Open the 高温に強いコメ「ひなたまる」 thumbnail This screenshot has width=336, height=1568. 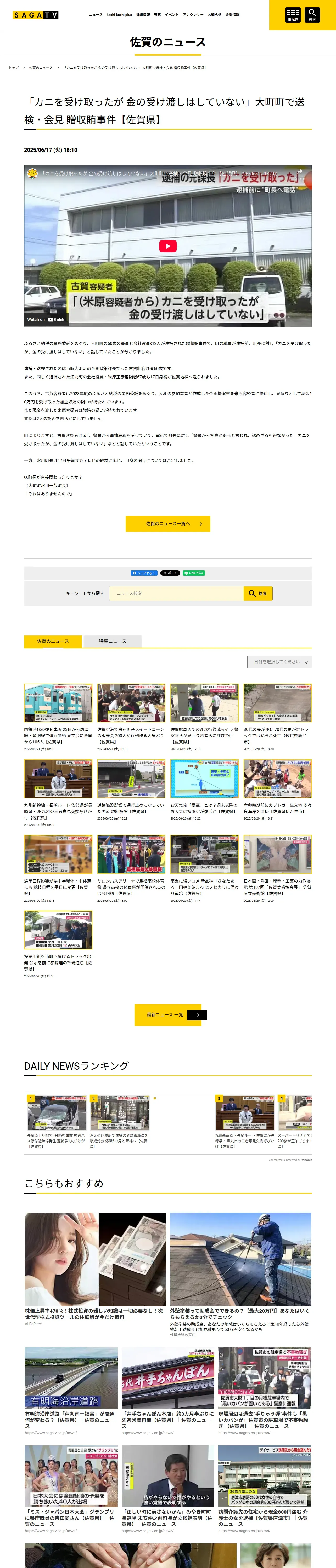204,855
